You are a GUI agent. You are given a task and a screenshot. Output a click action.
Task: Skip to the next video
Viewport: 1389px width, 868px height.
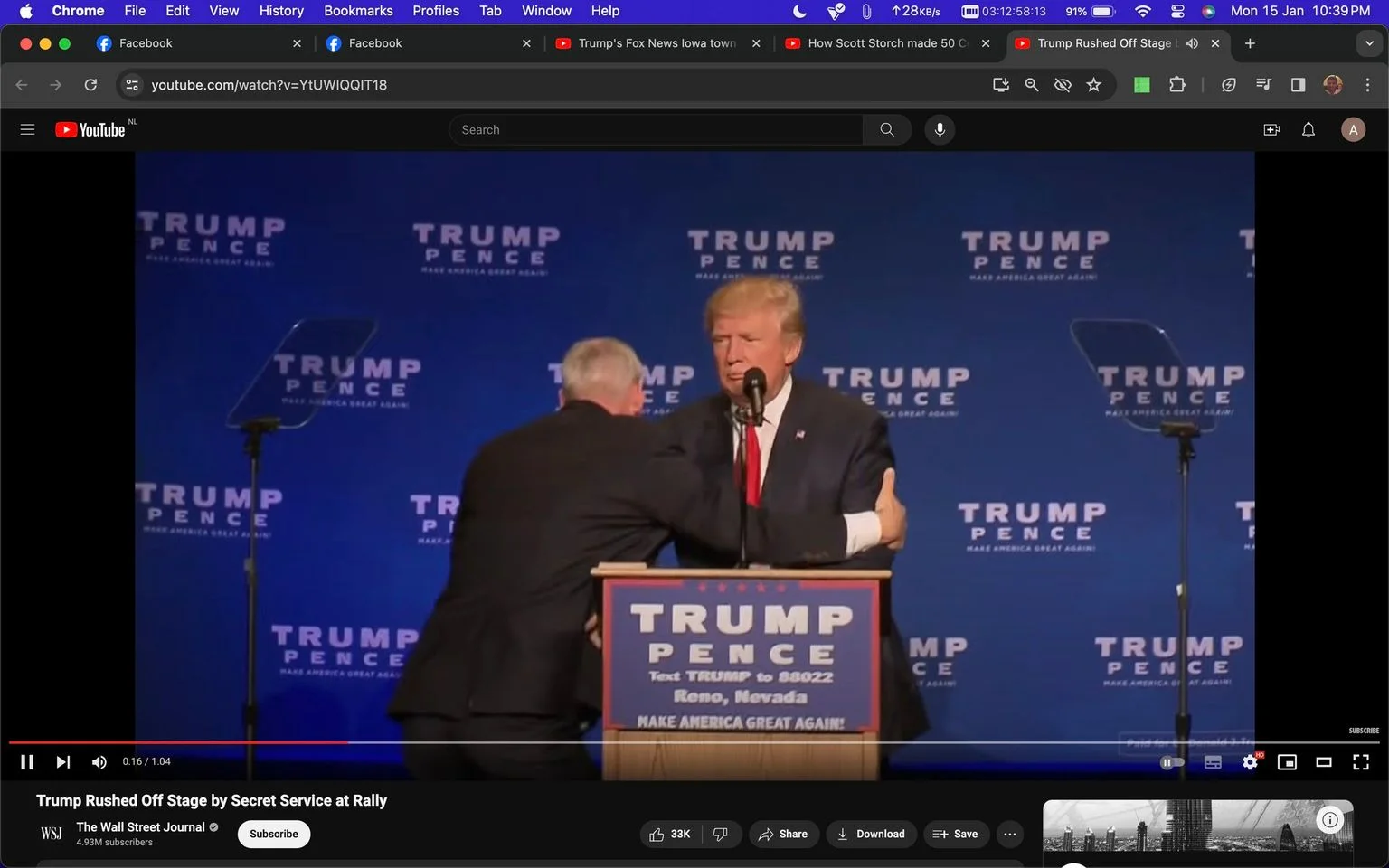[x=62, y=762]
